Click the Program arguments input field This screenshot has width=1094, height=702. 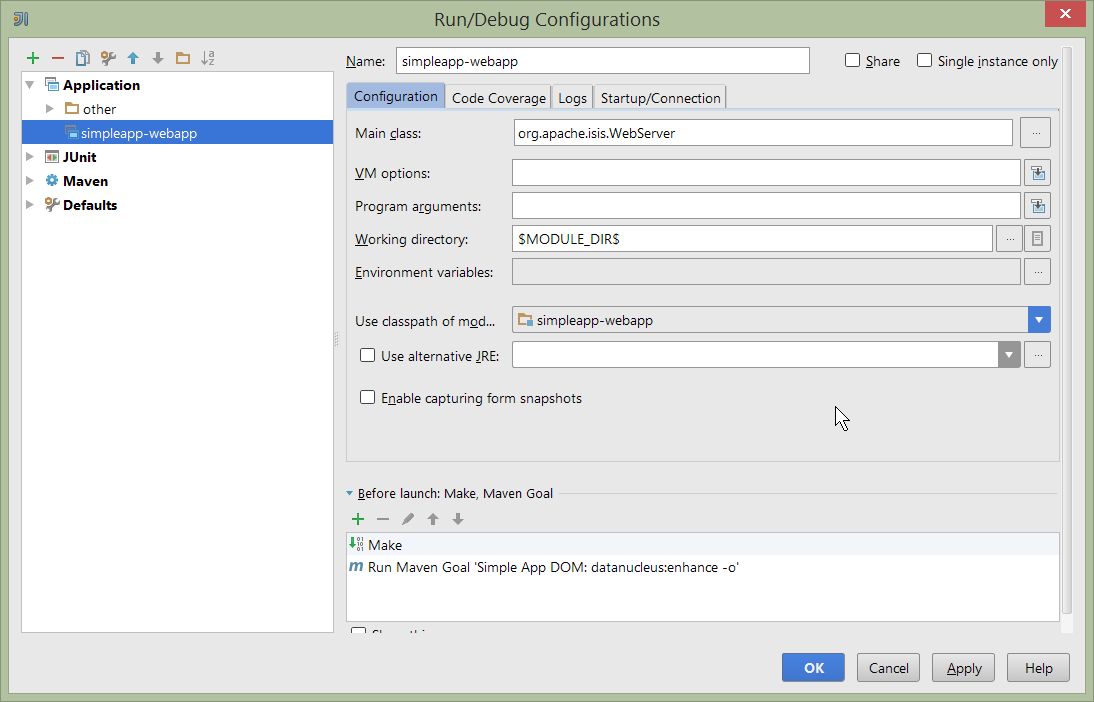pos(765,206)
